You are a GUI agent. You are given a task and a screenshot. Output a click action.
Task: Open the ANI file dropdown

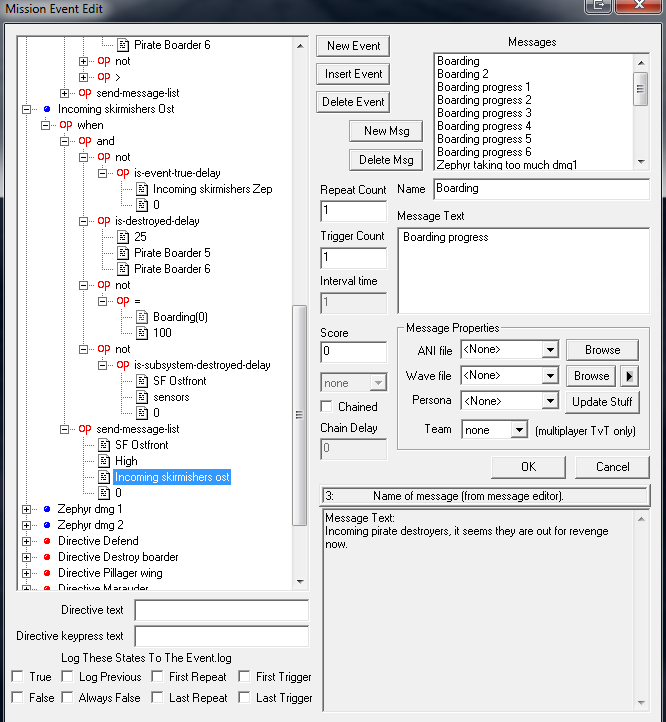[x=550, y=350]
